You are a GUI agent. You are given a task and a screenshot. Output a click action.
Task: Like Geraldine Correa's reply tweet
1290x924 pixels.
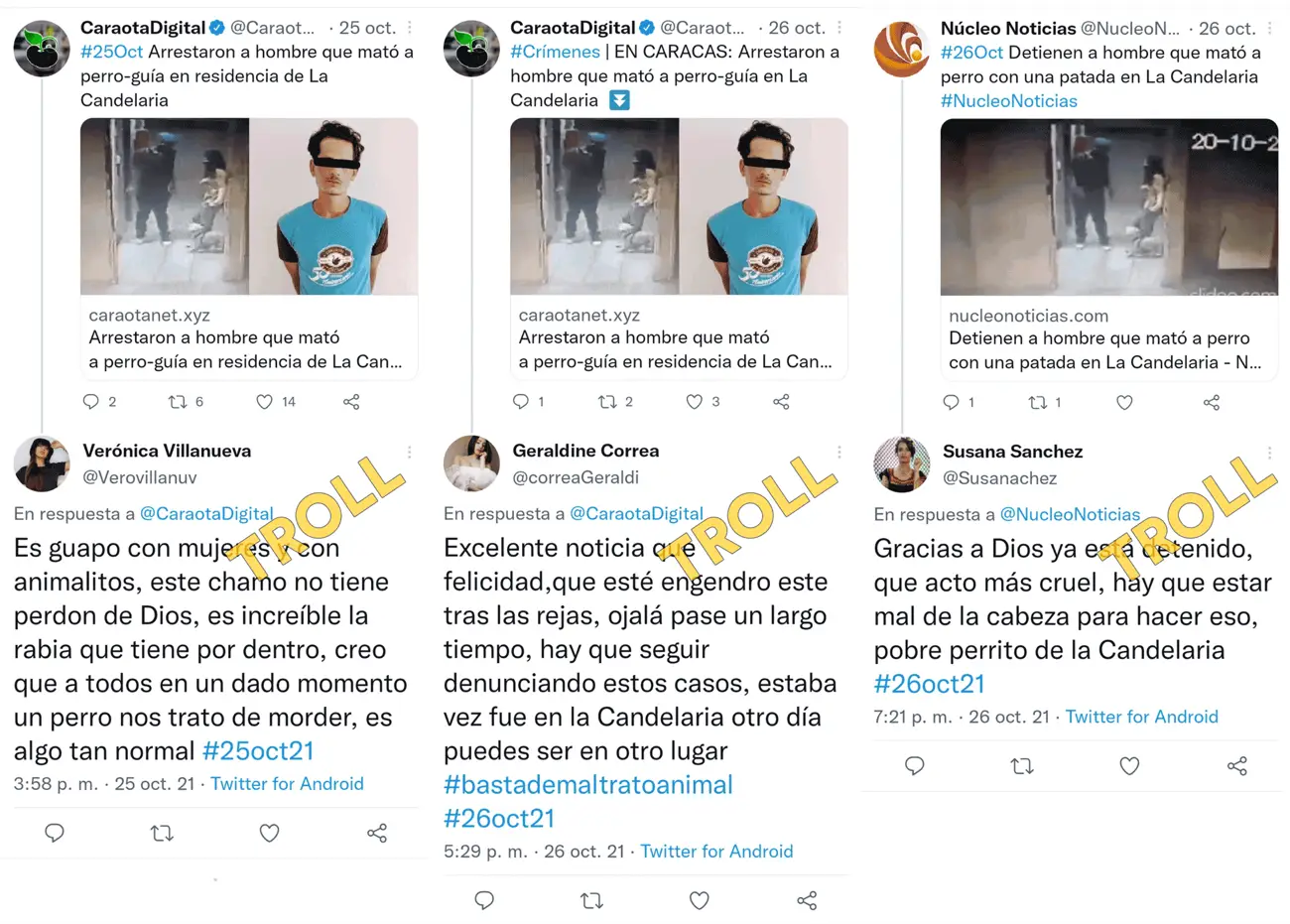[700, 900]
